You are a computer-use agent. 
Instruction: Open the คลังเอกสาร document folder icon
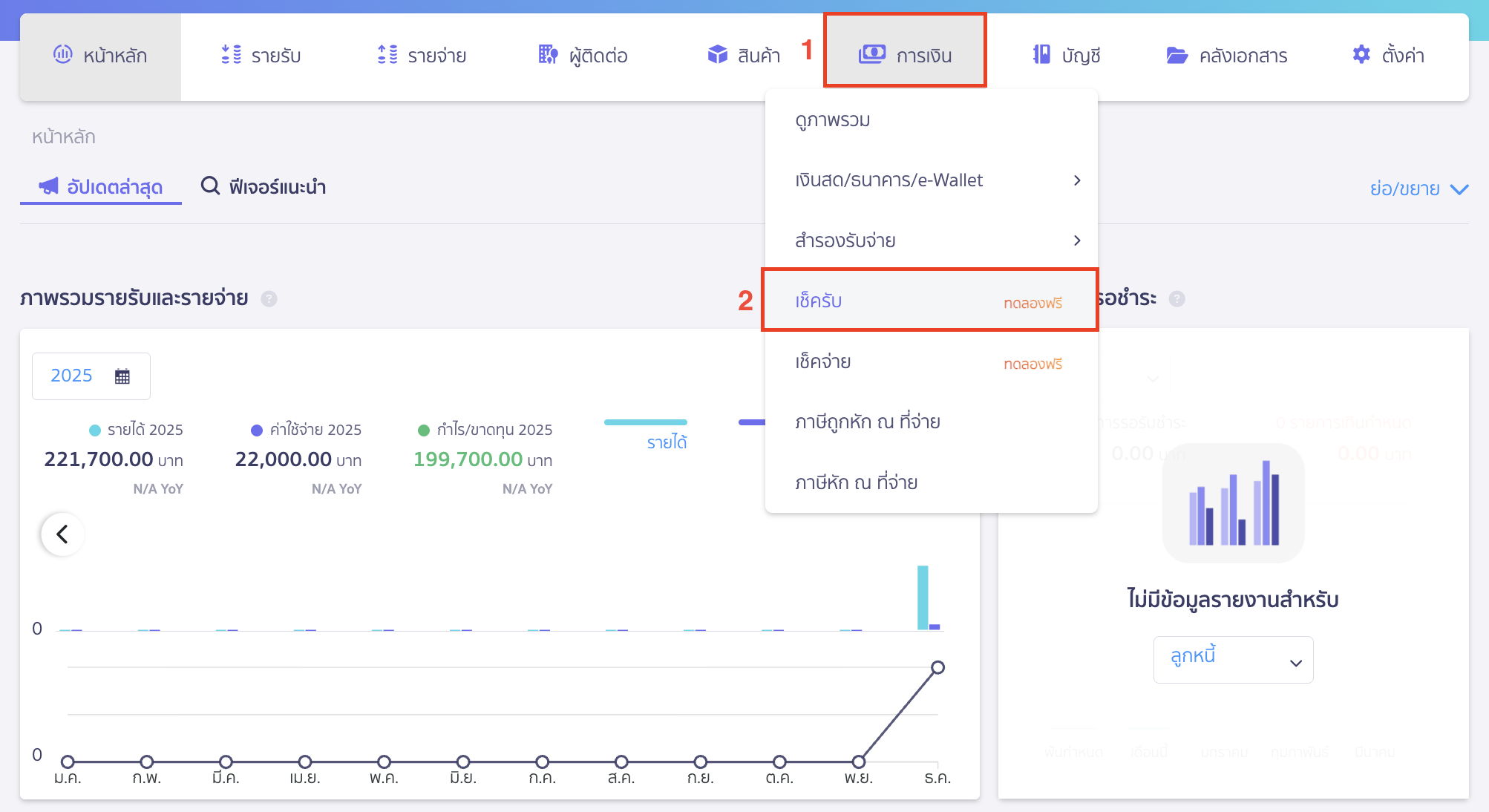[1177, 56]
